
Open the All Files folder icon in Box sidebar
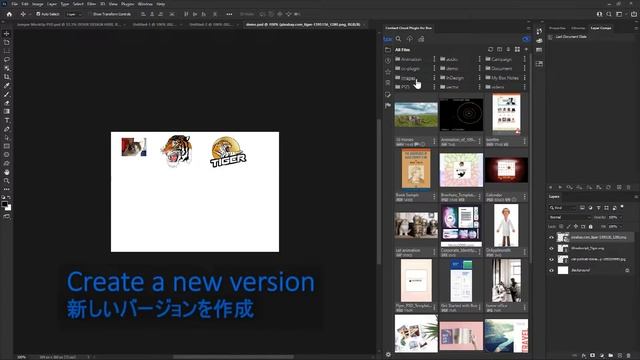[x=388, y=50]
